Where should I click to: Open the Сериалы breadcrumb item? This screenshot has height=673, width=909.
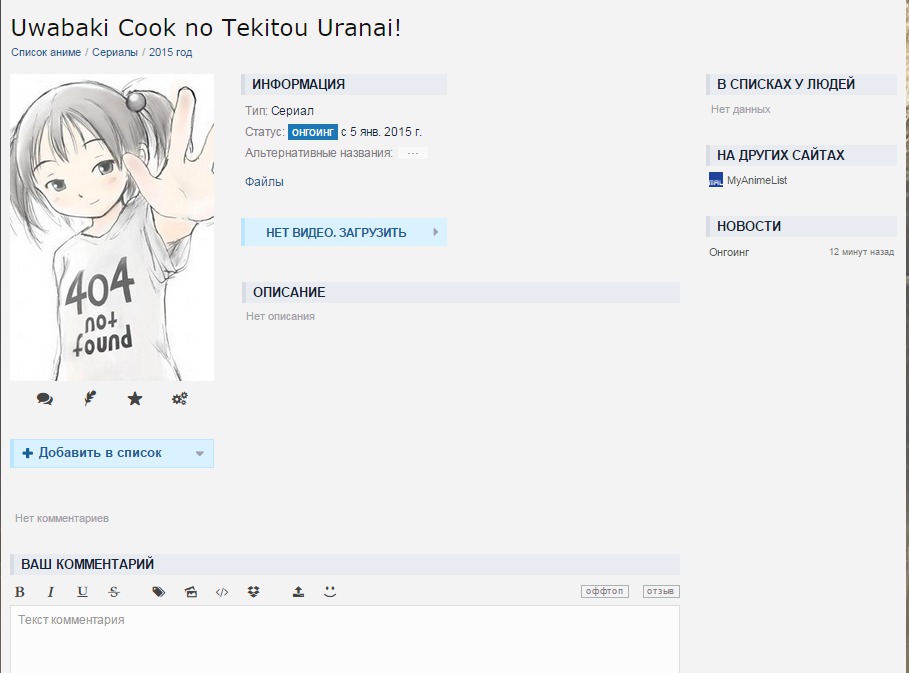pos(115,52)
